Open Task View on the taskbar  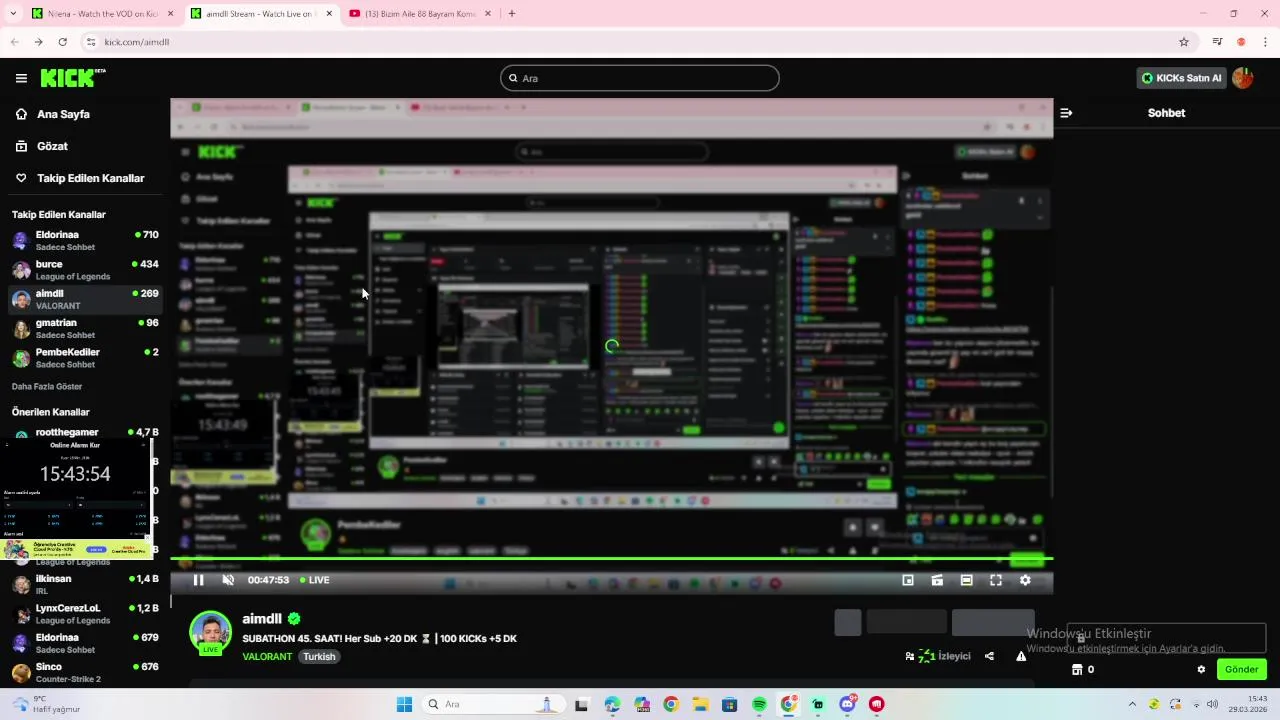point(582,704)
